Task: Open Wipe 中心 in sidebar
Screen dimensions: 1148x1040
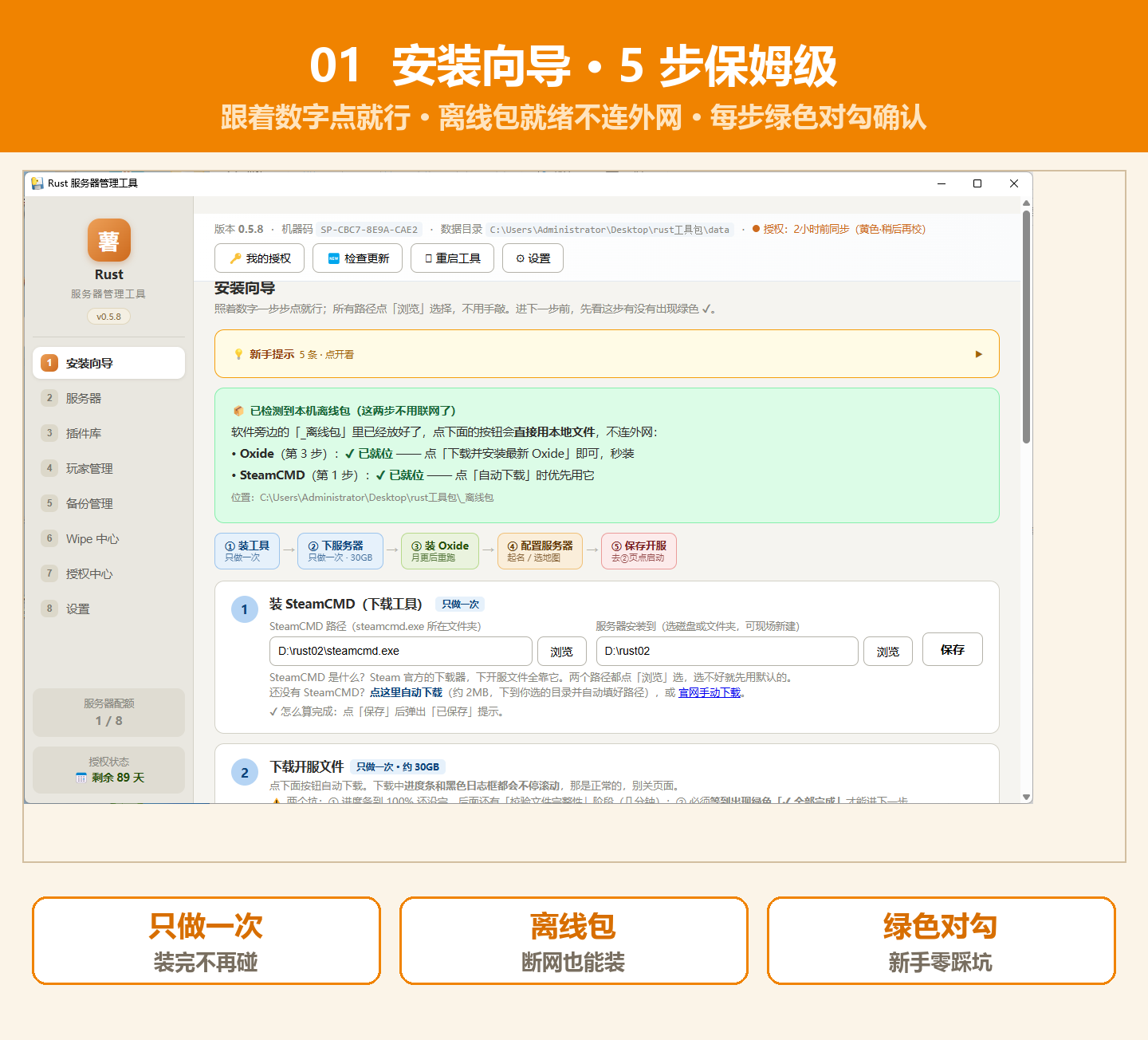Action: [x=108, y=538]
